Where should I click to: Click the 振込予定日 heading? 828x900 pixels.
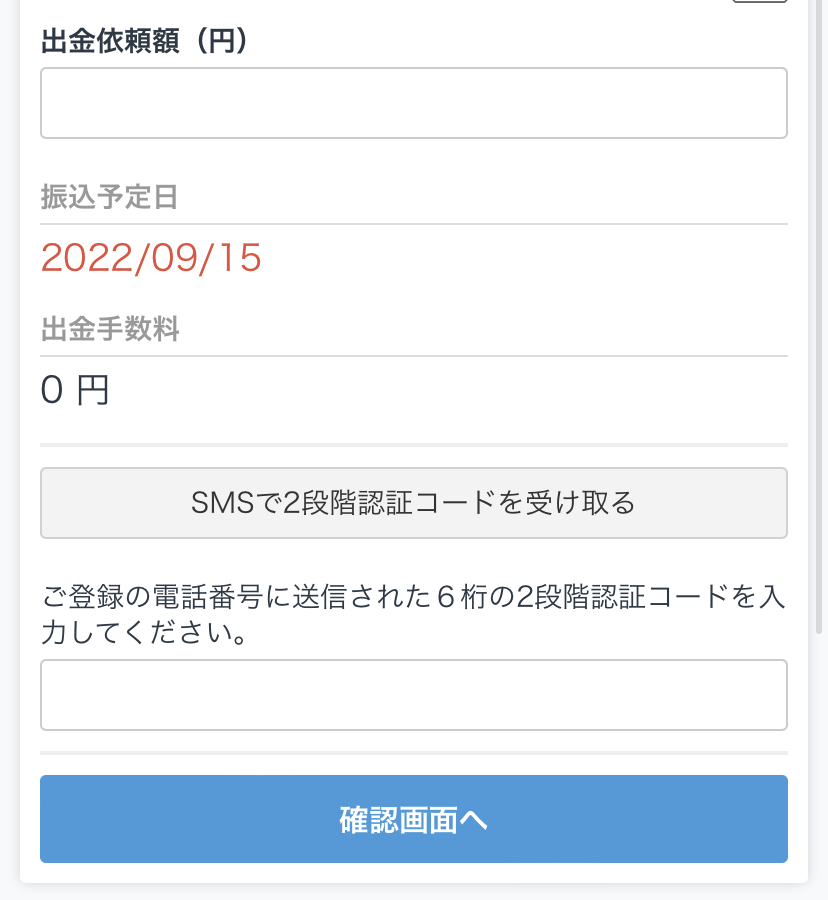pos(109,197)
